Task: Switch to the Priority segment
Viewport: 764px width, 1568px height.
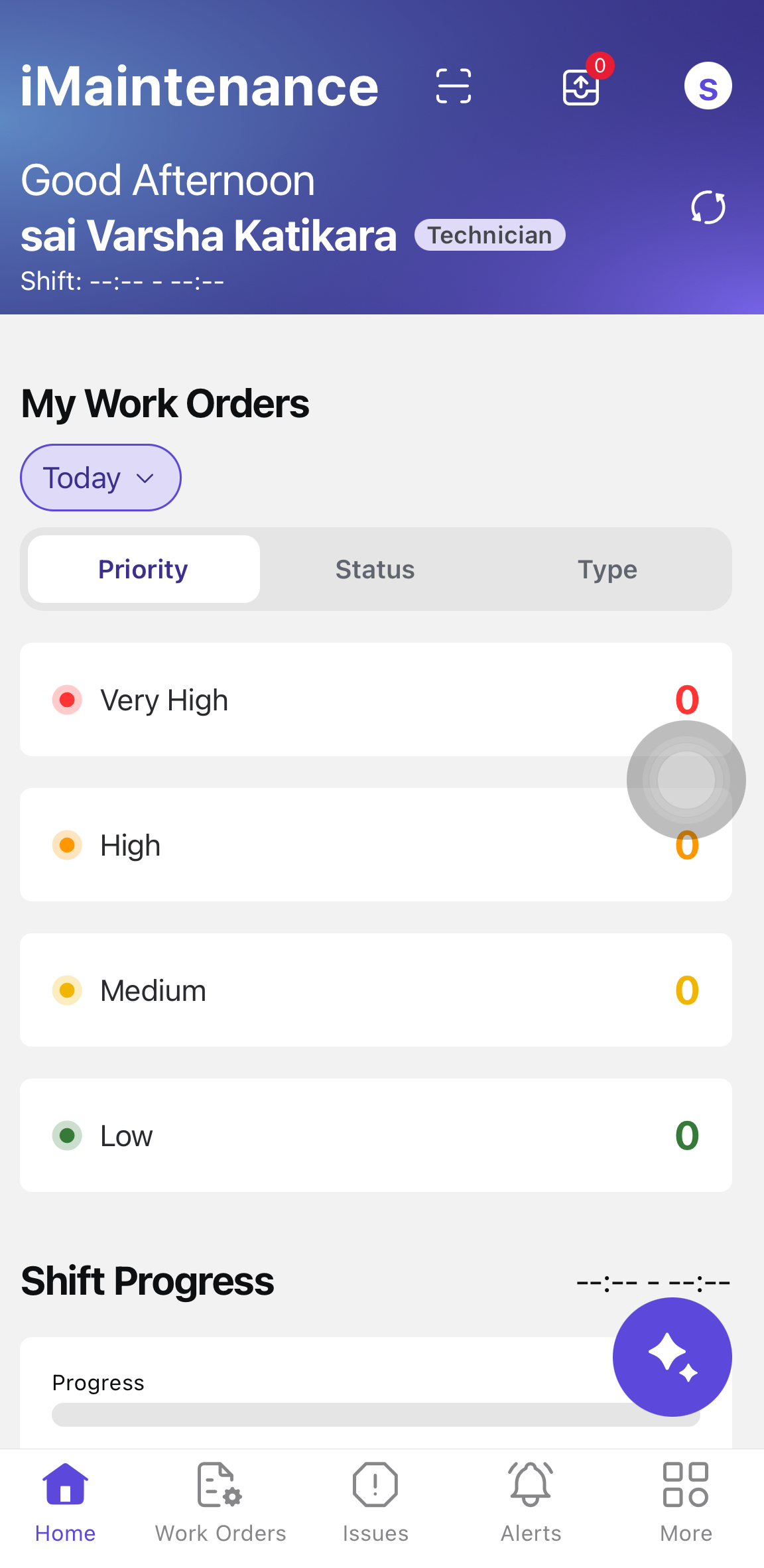Action: [143, 569]
